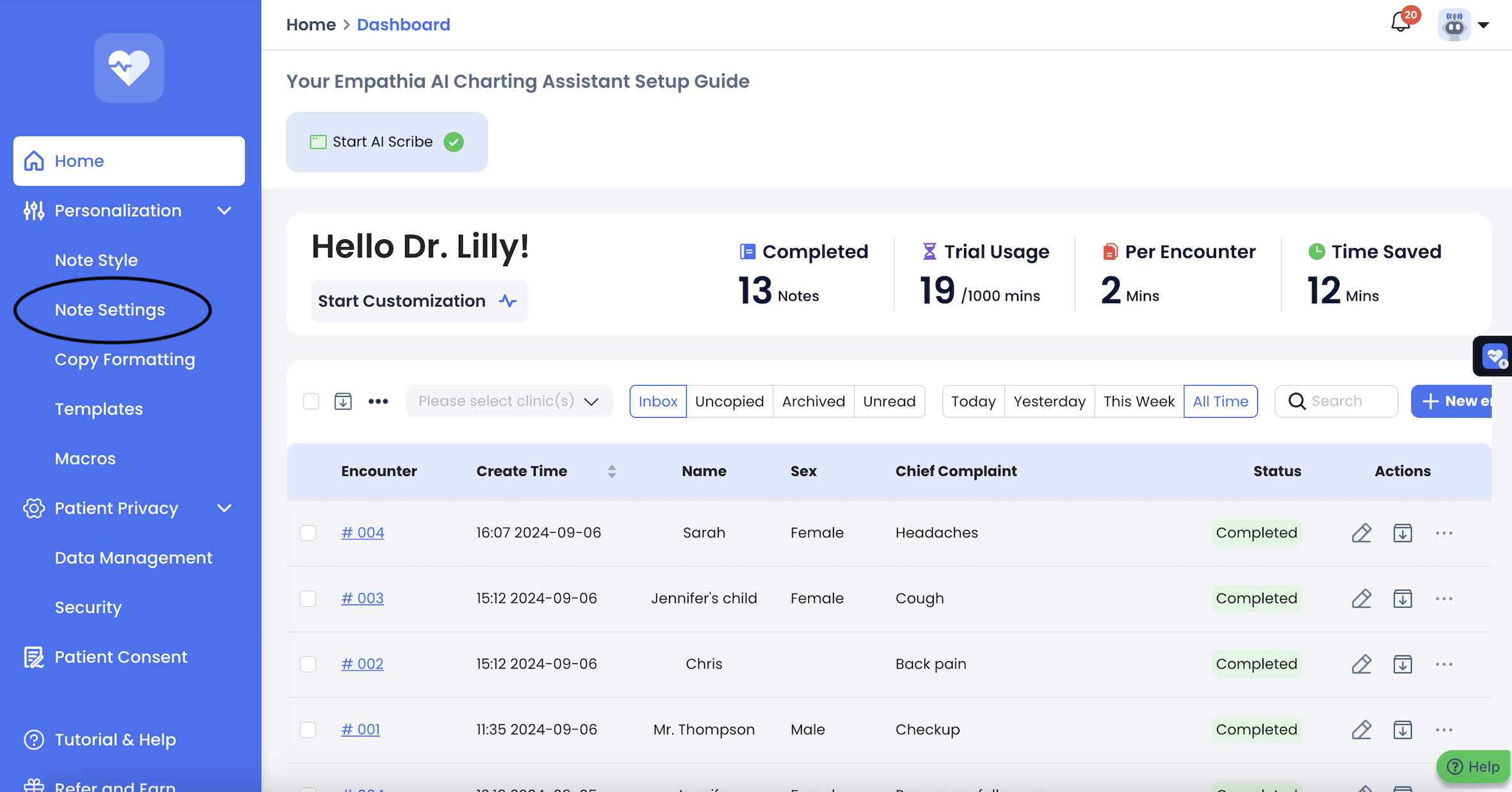Switch to the Uncopied filter tab
Image resolution: width=1512 pixels, height=792 pixels.
point(729,401)
